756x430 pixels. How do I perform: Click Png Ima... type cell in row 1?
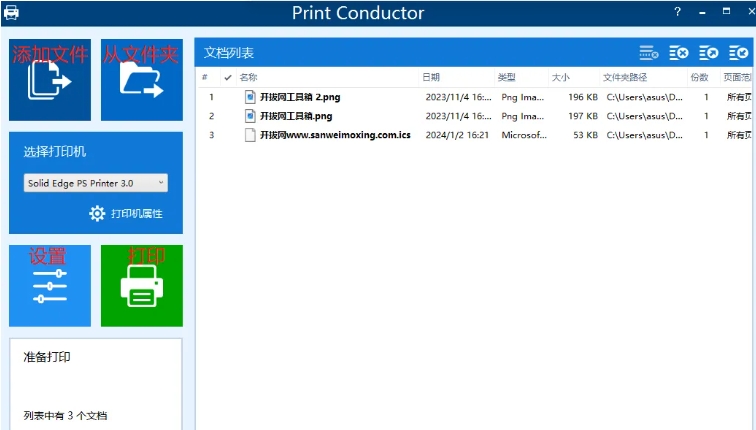click(522, 97)
